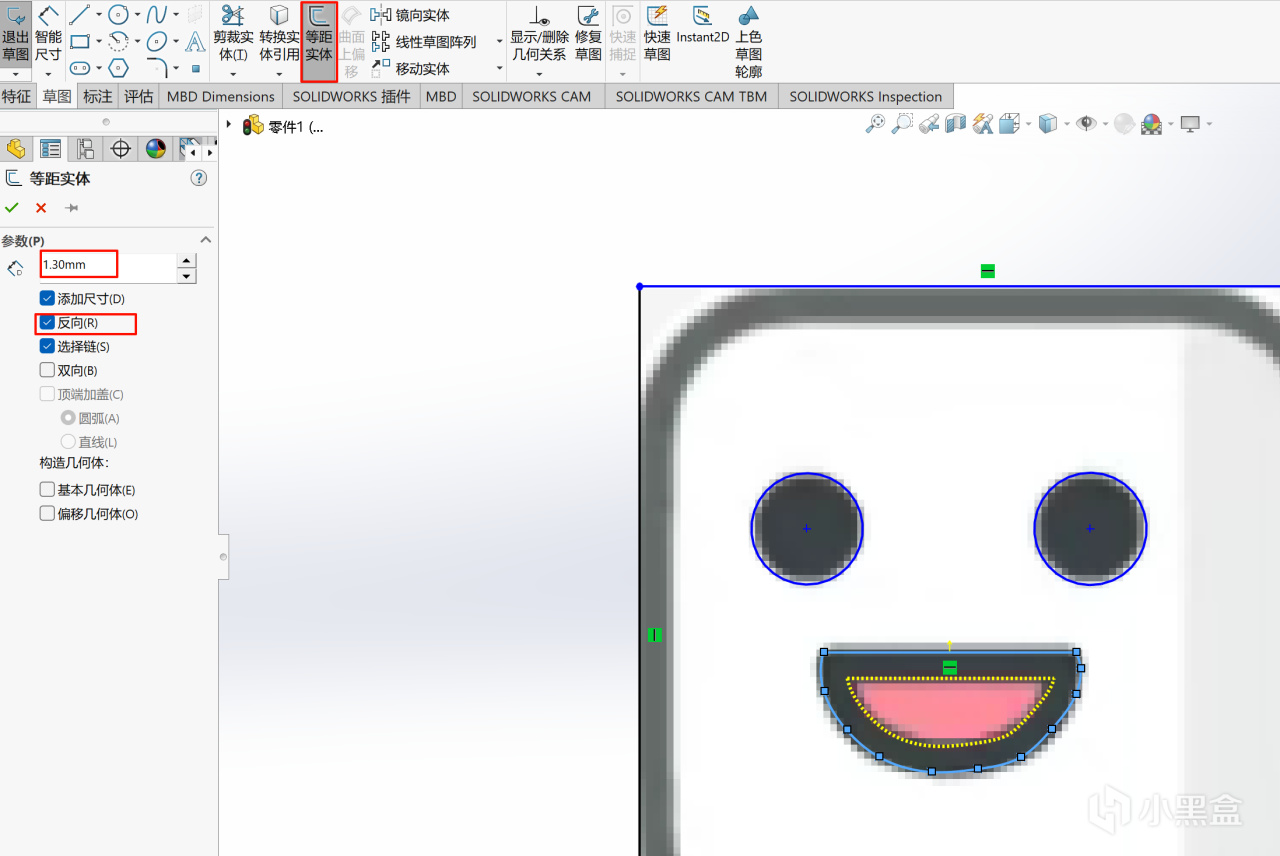Image resolution: width=1280 pixels, height=856 pixels.
Task: Toggle the 反向 reverse checkbox
Action: click(47, 323)
